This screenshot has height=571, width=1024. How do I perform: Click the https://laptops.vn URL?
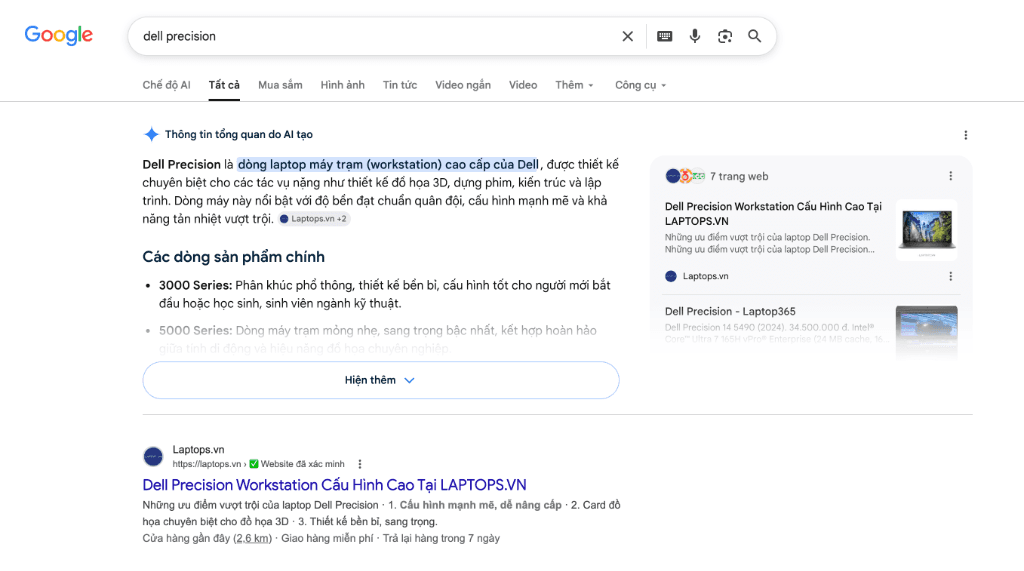click(206, 464)
